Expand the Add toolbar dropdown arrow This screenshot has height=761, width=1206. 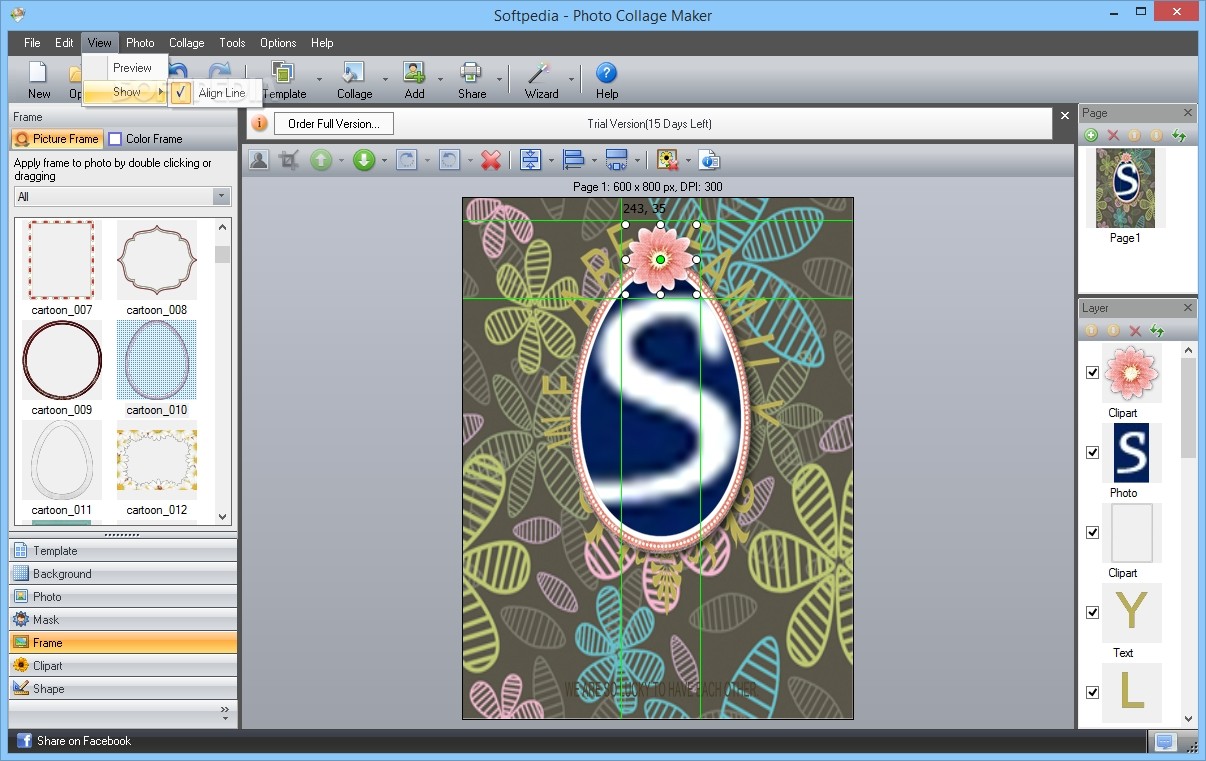(x=440, y=79)
